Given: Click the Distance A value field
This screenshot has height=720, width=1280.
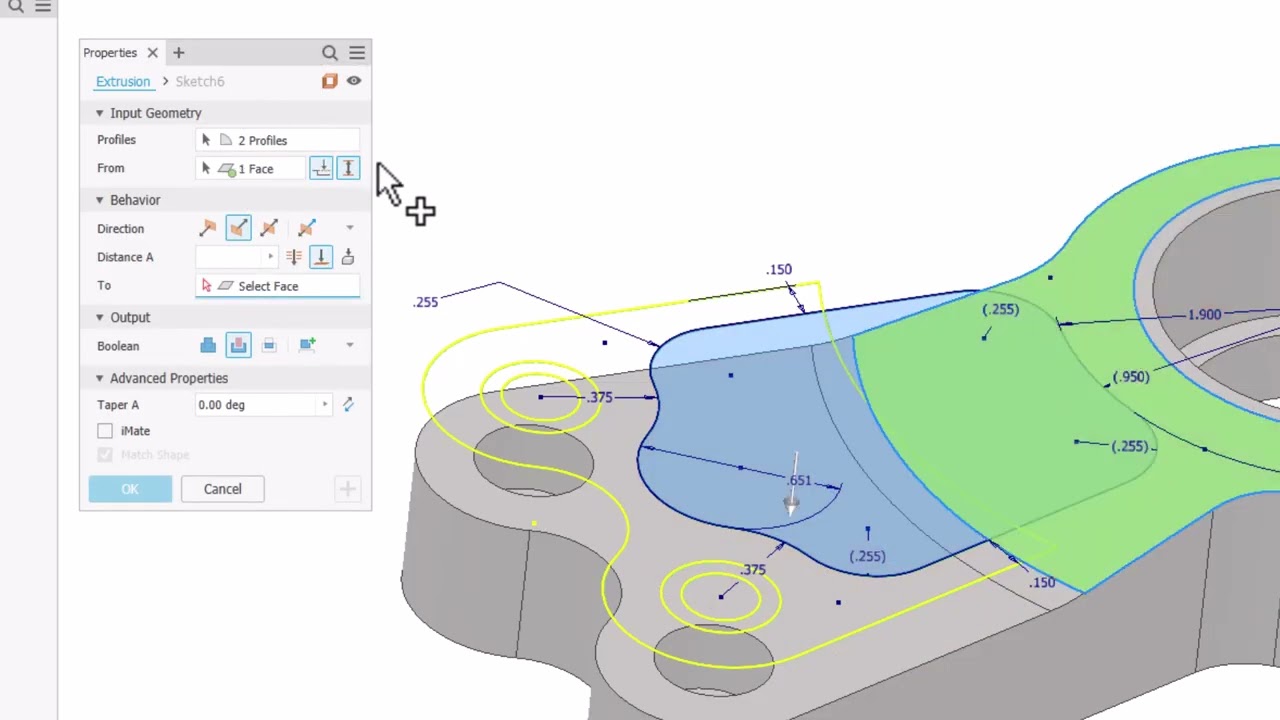Looking at the screenshot, I should click(230, 257).
